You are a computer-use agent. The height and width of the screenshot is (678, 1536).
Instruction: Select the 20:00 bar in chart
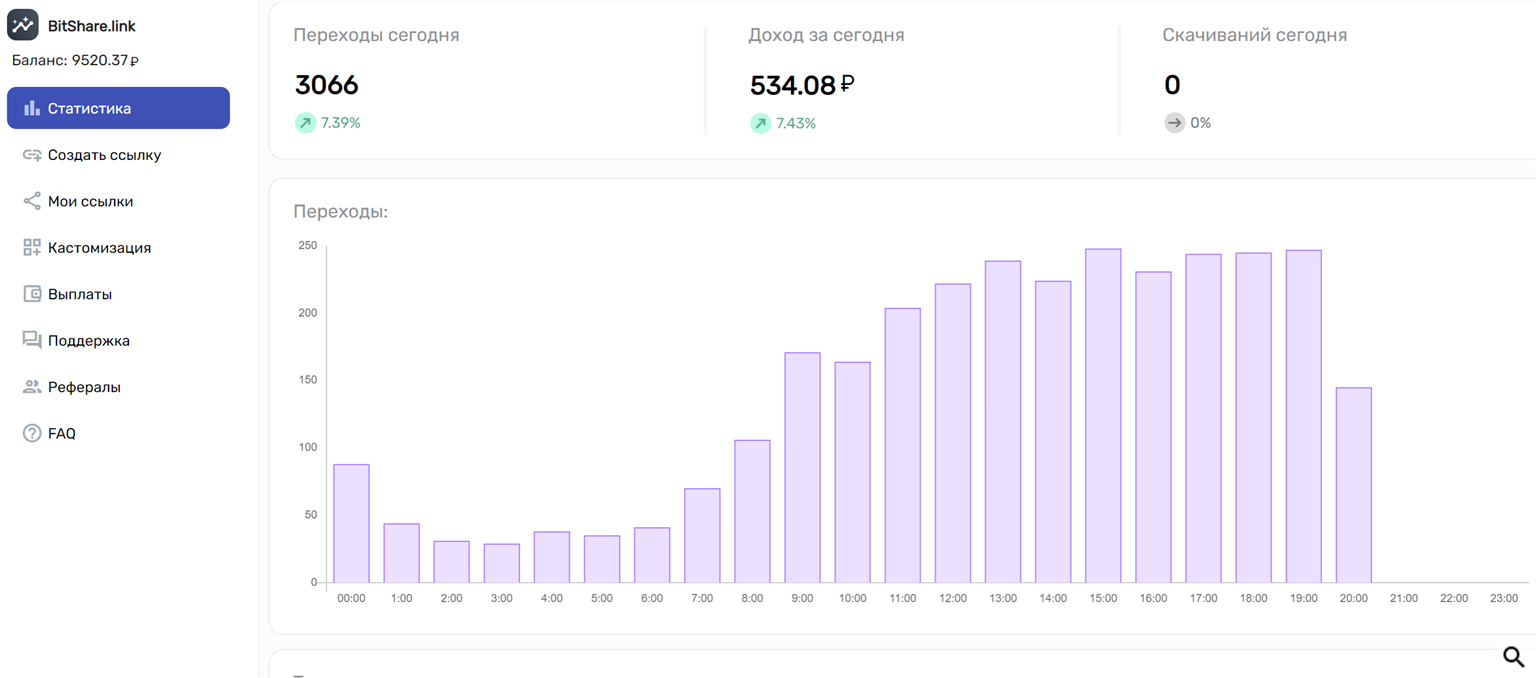coord(1353,485)
